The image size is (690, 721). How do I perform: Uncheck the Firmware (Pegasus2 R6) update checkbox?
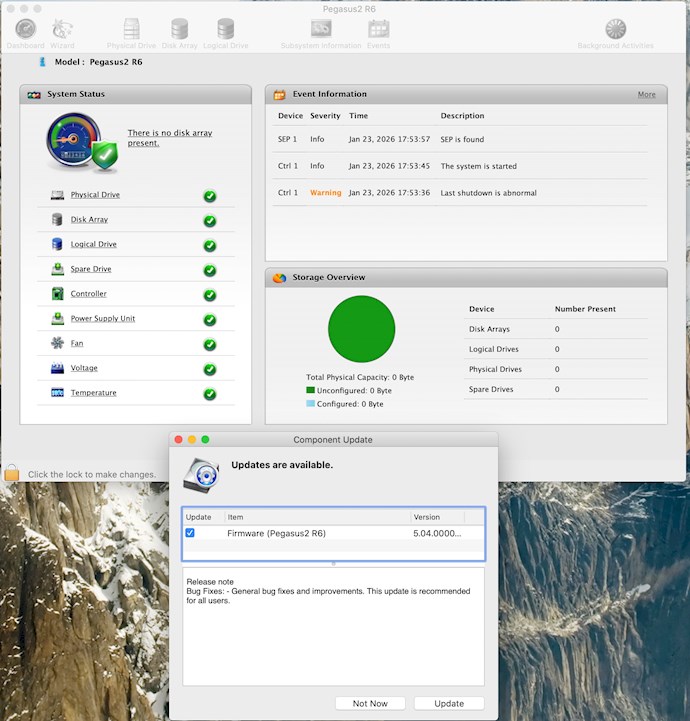point(190,533)
